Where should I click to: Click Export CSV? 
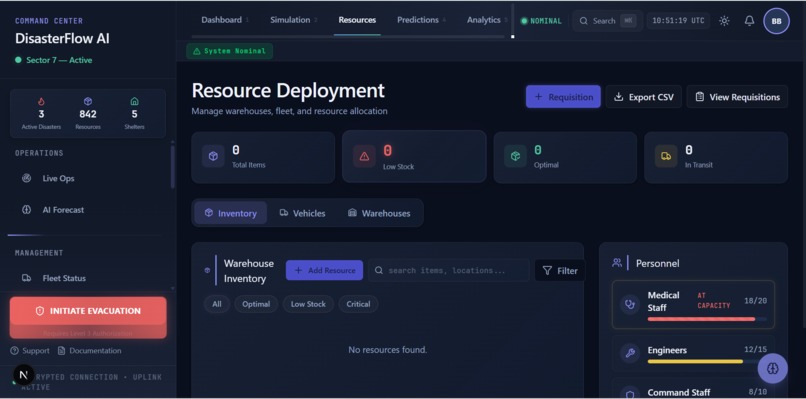[644, 97]
